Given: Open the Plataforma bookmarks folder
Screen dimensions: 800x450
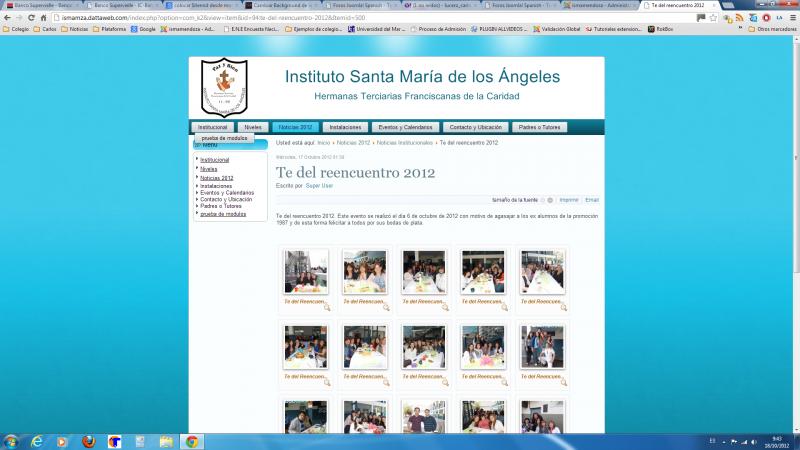Looking at the screenshot, I should [x=110, y=30].
